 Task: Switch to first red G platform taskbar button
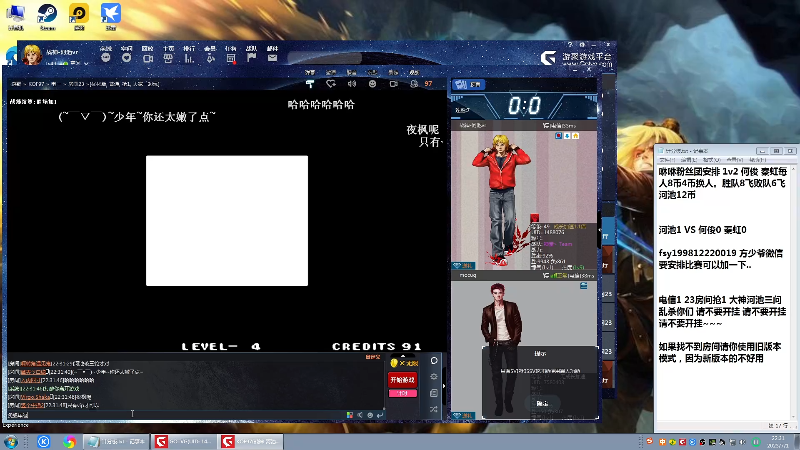coord(184,441)
